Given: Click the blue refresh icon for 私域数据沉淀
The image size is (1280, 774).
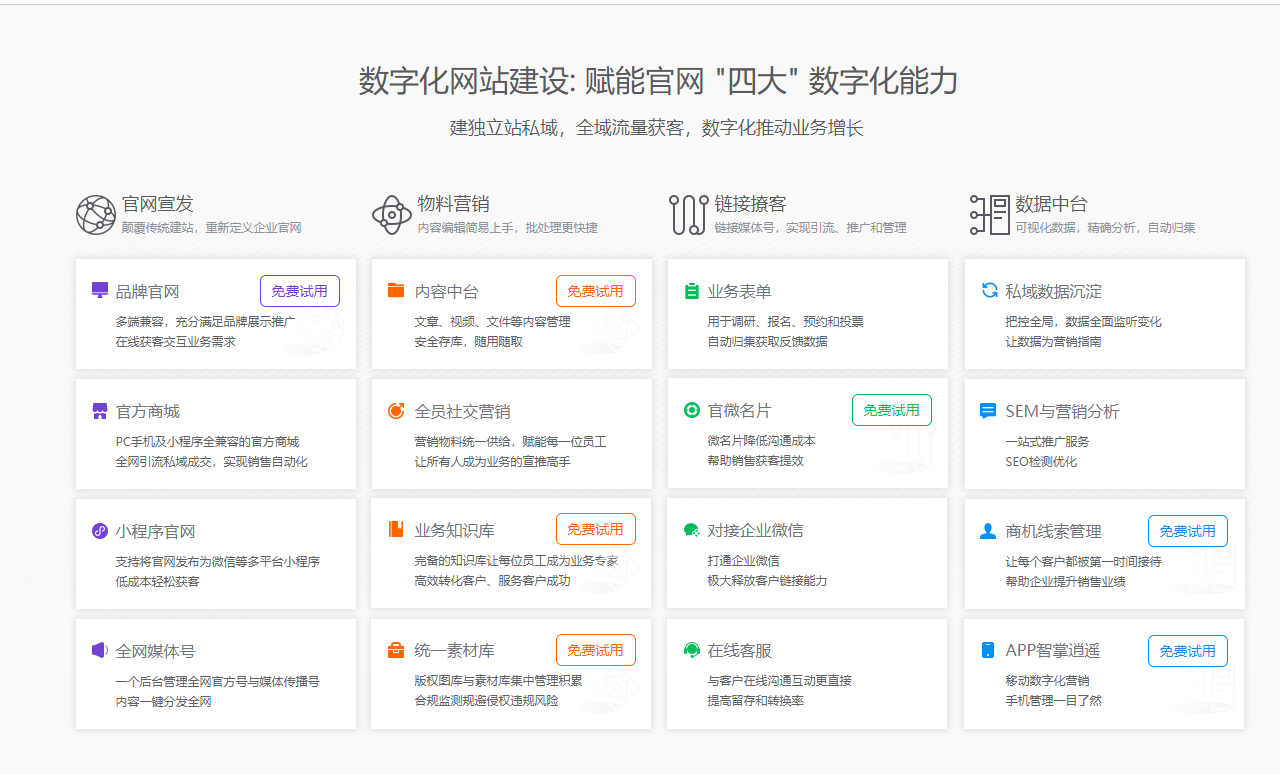Looking at the screenshot, I should [989, 291].
